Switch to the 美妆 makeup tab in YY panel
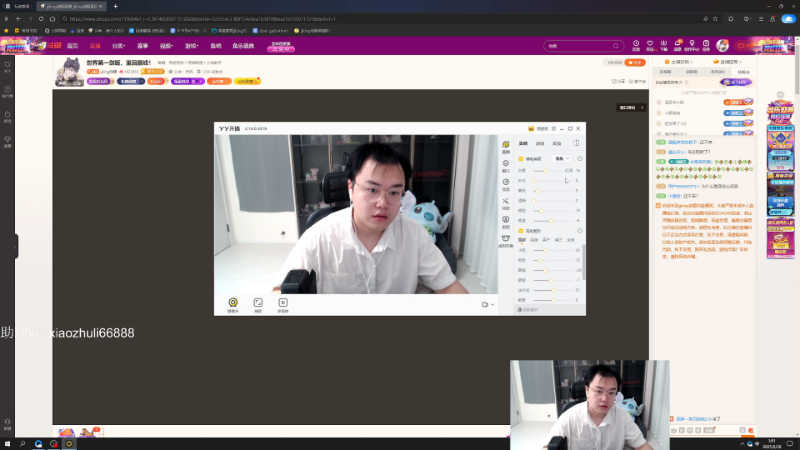Image resolution: width=800 pixels, height=450 pixels. pos(557,143)
